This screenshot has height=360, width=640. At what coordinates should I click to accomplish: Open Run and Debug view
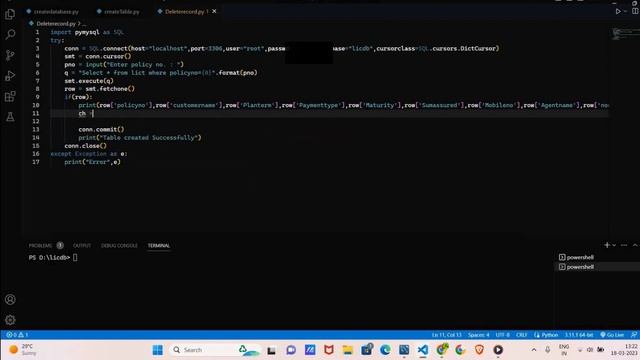point(10,76)
